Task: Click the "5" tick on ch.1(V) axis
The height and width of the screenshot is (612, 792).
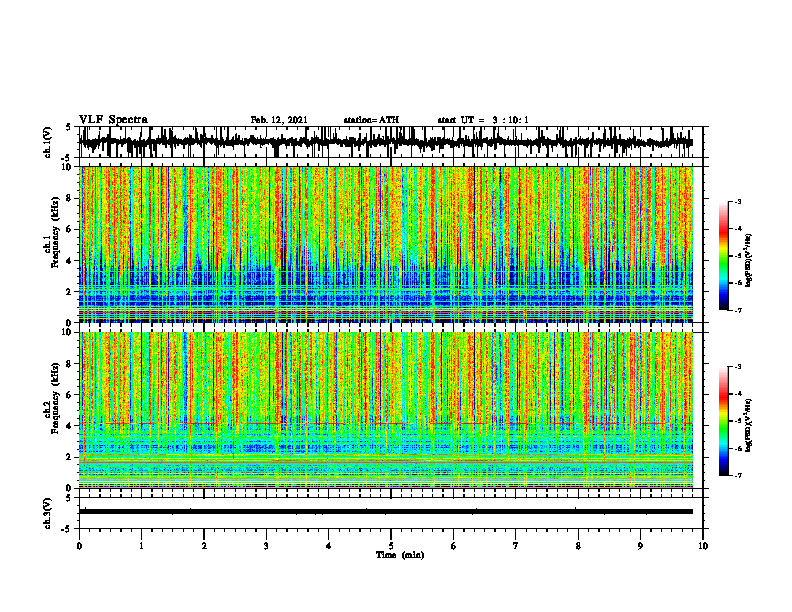Action: pyautogui.click(x=70, y=128)
